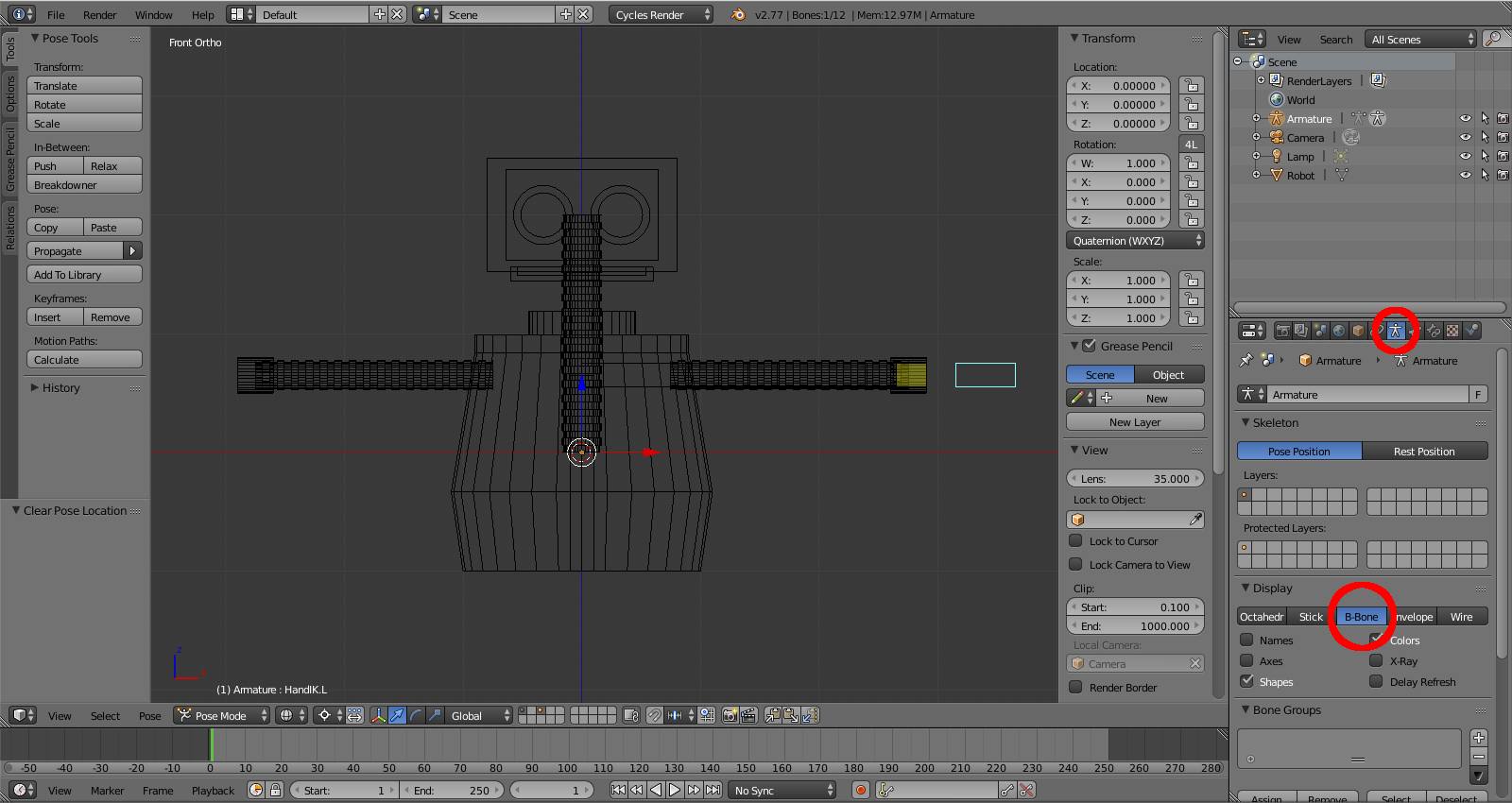The height and width of the screenshot is (803, 1512).
Task: Enable the Names display checkbox
Action: [x=1247, y=641]
